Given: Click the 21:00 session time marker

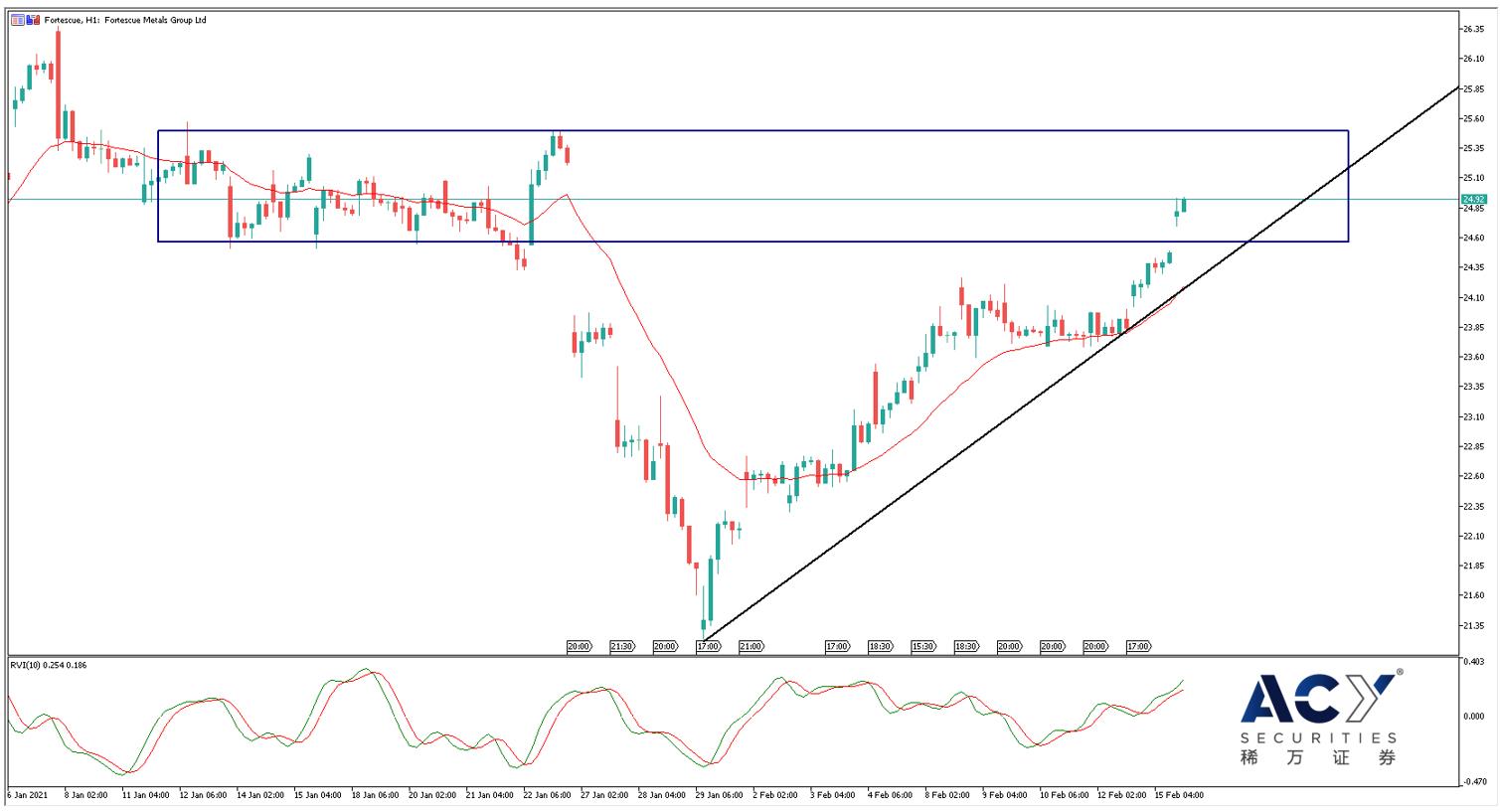Looking at the screenshot, I should click(x=751, y=646).
